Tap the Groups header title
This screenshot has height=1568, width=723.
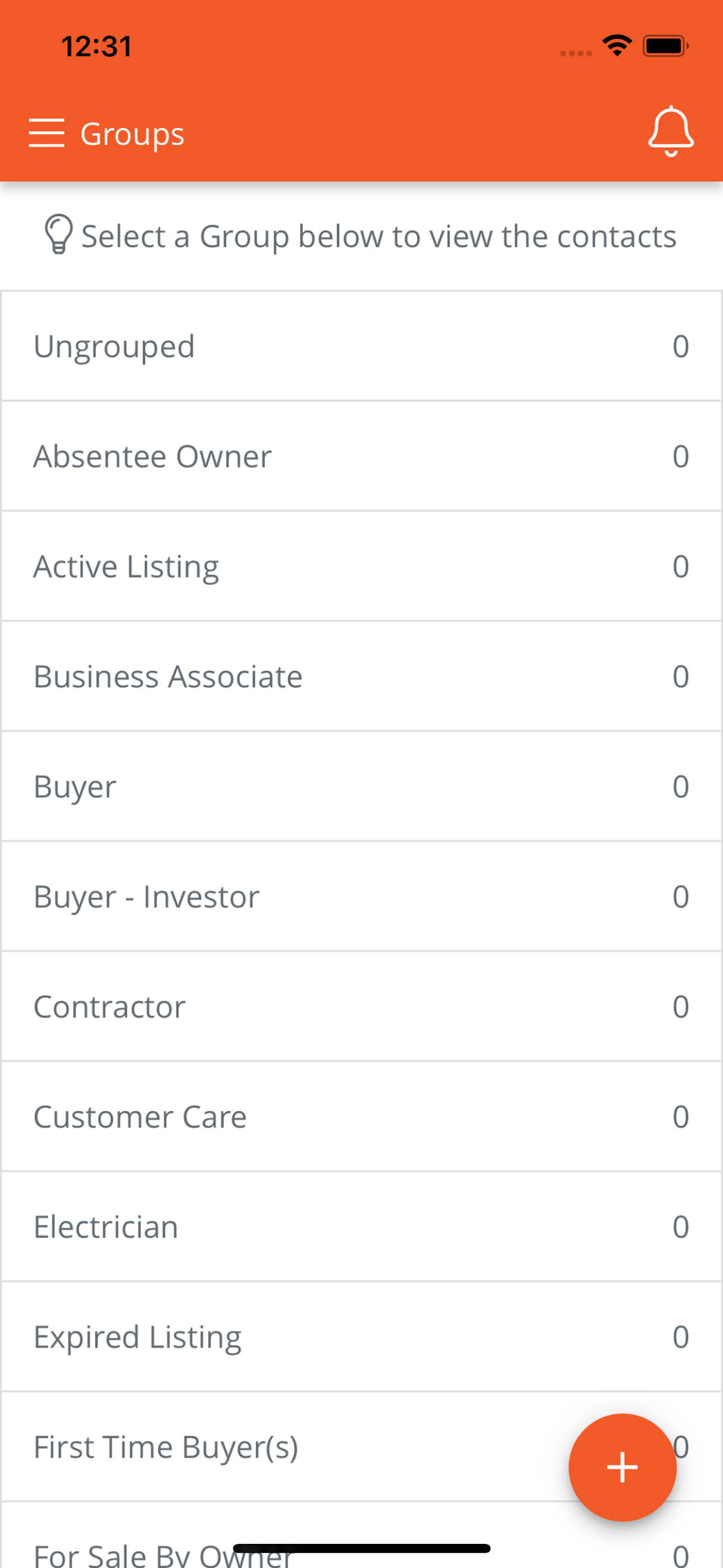click(132, 135)
